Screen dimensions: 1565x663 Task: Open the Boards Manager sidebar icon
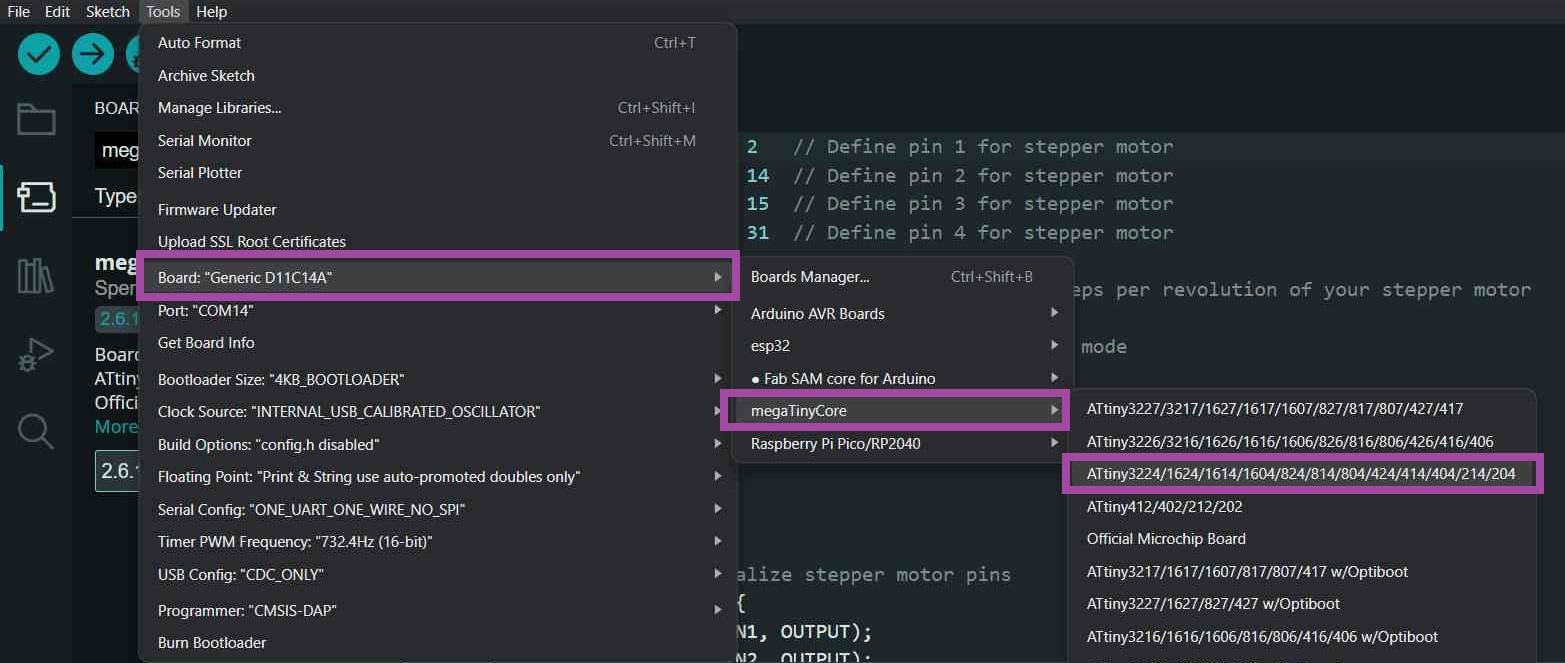tap(36, 197)
